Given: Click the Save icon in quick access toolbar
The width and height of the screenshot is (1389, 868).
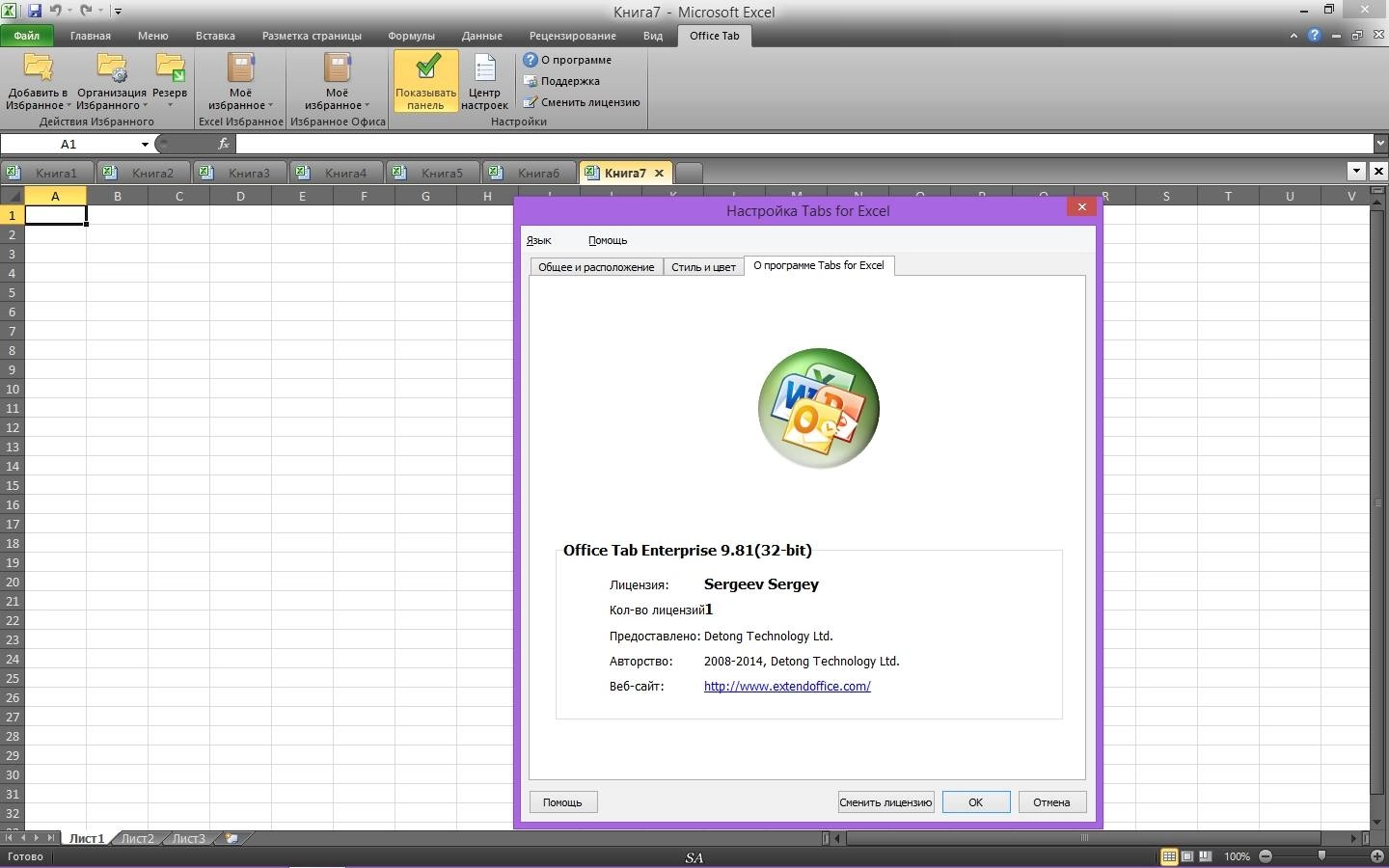Looking at the screenshot, I should (34, 11).
